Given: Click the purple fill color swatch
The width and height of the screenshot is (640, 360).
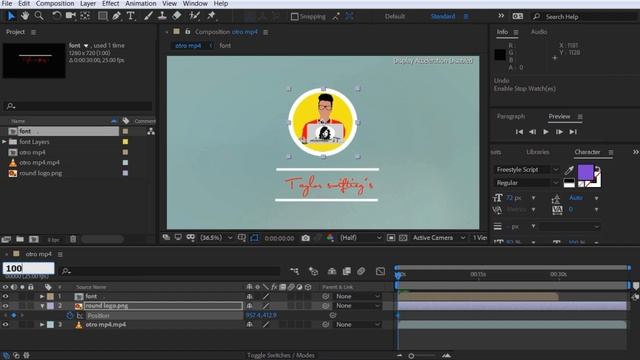Looking at the screenshot, I should pos(585,173).
